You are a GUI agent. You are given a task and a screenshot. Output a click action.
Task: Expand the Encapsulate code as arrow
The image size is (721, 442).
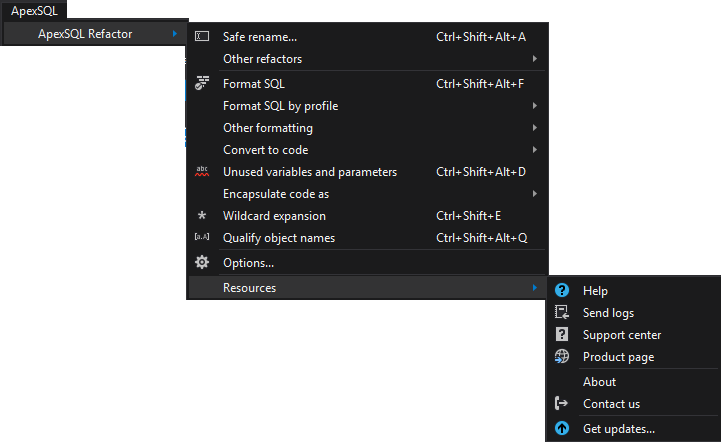tap(535, 194)
